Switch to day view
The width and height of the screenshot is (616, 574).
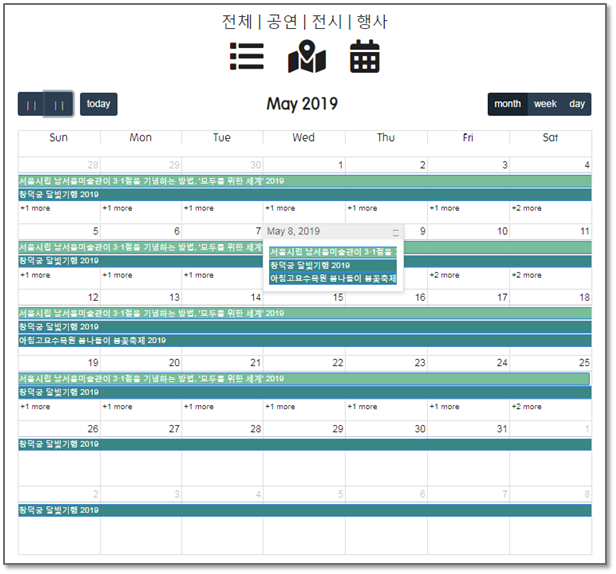tap(577, 104)
